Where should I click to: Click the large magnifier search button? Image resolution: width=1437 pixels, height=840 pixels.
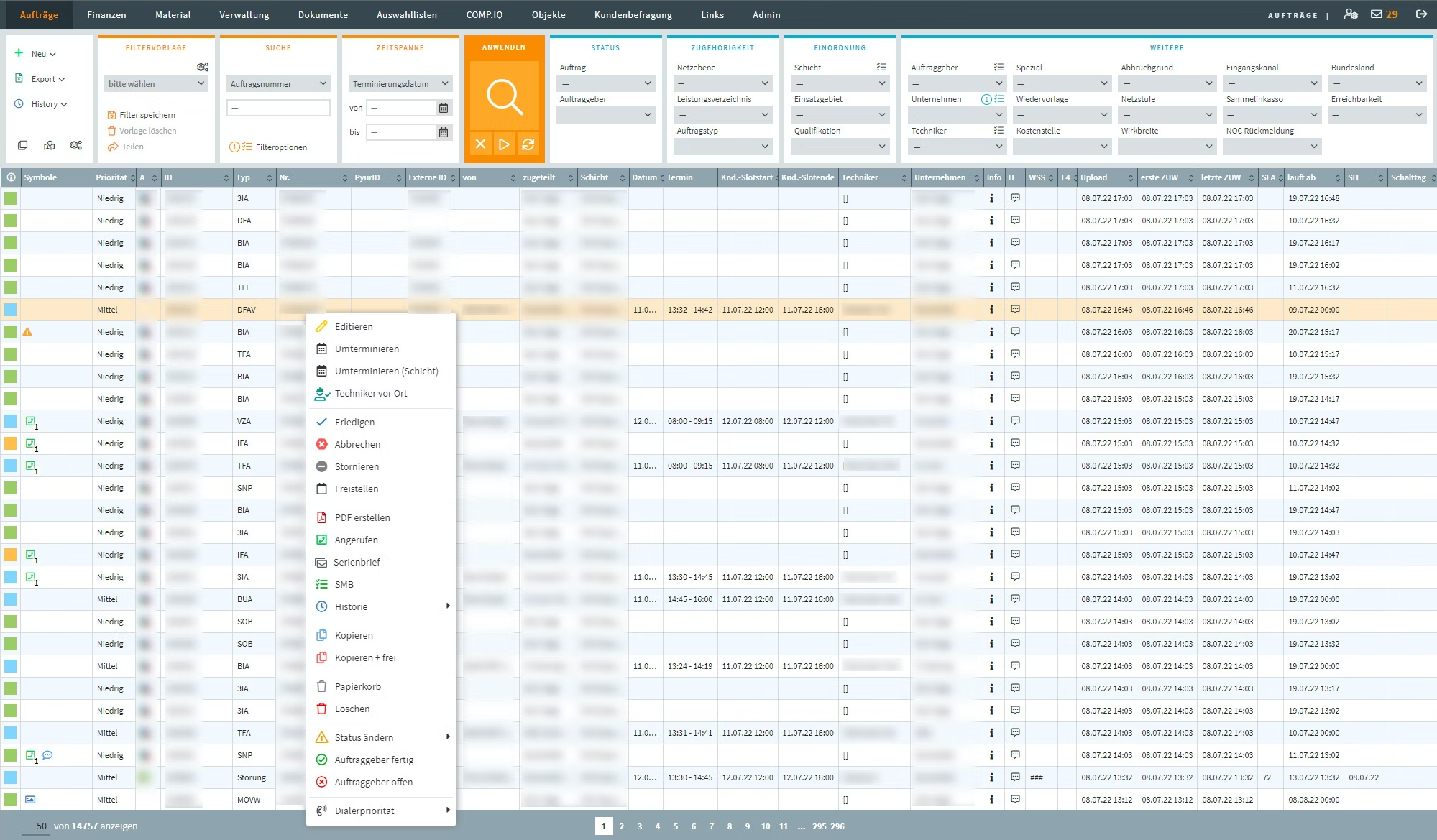tap(504, 96)
